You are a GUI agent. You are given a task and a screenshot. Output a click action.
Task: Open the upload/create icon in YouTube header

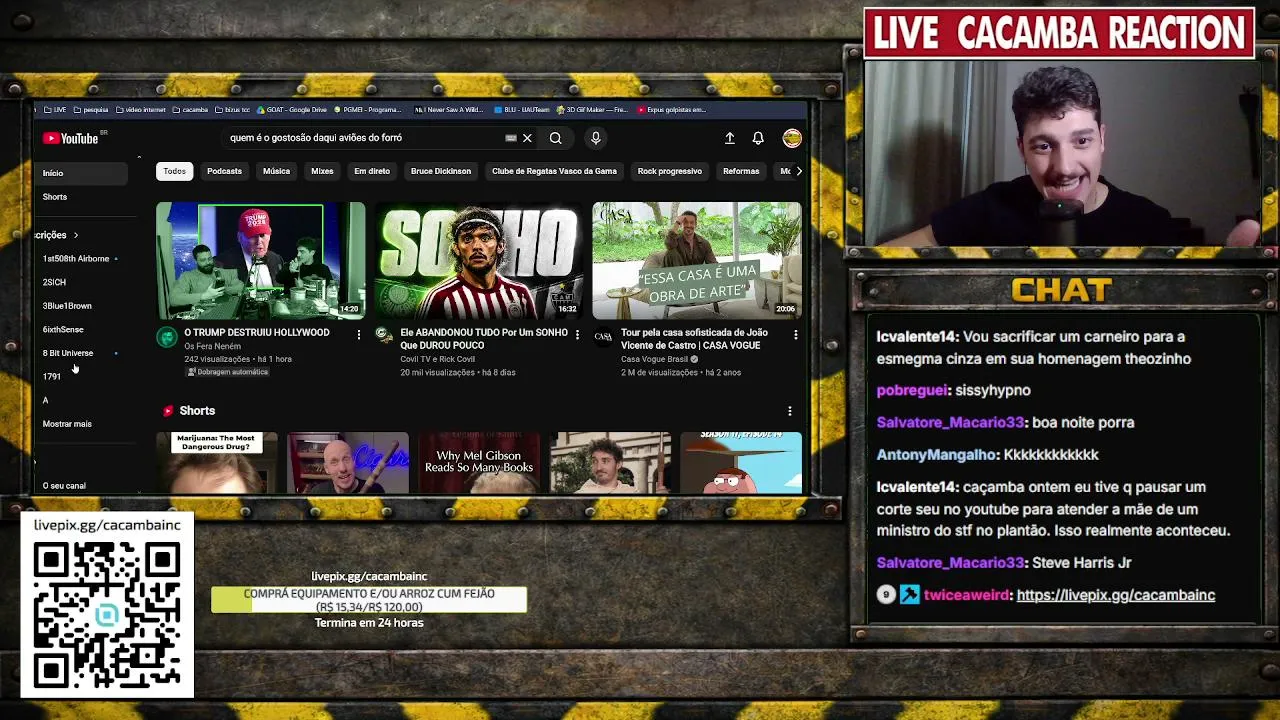[x=729, y=138]
